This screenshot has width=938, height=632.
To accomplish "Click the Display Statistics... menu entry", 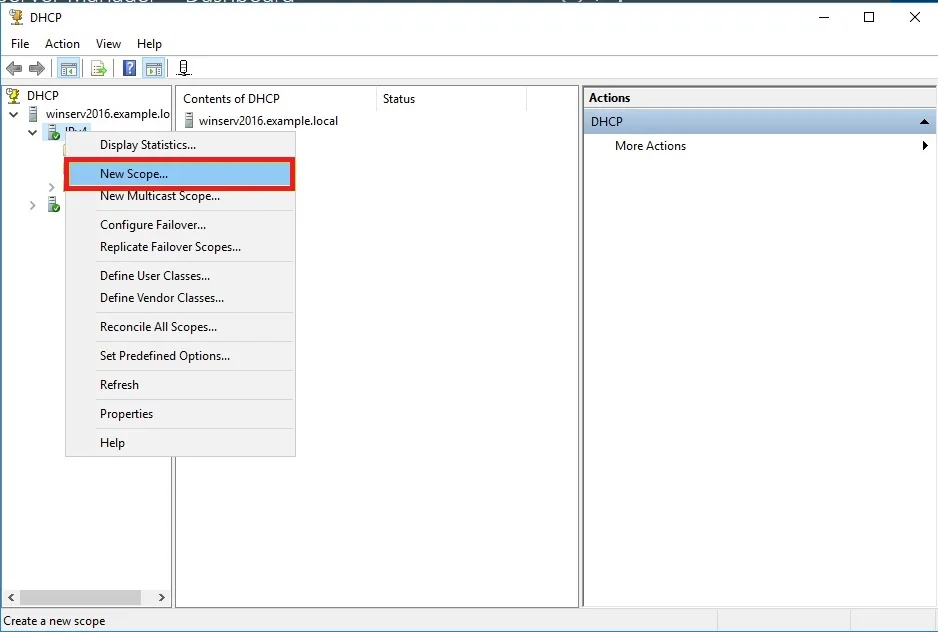I will pyautogui.click(x=148, y=145).
